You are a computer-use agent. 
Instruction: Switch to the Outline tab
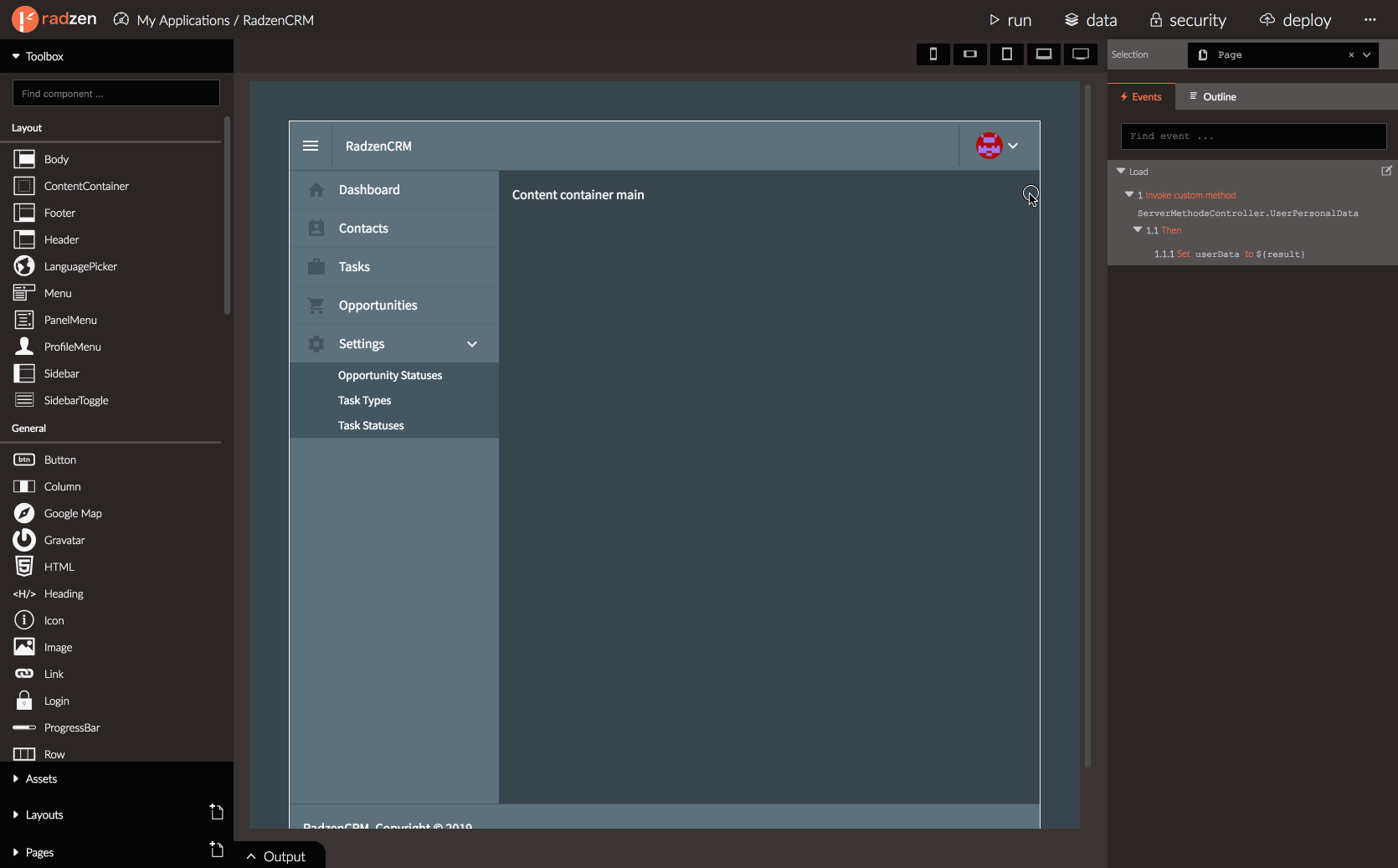point(1213,96)
